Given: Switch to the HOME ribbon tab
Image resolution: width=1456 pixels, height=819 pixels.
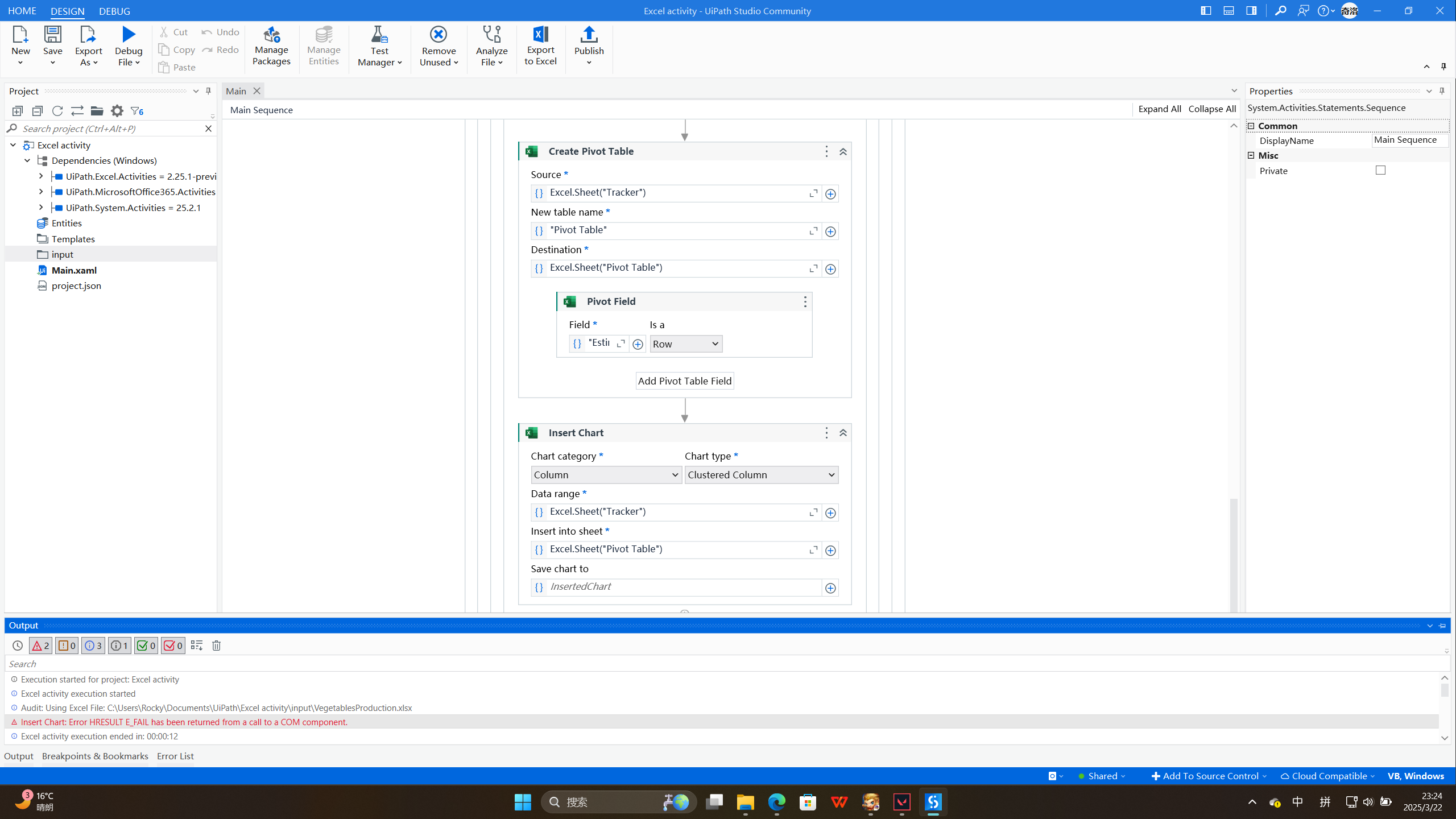Looking at the screenshot, I should pyautogui.click(x=22, y=11).
